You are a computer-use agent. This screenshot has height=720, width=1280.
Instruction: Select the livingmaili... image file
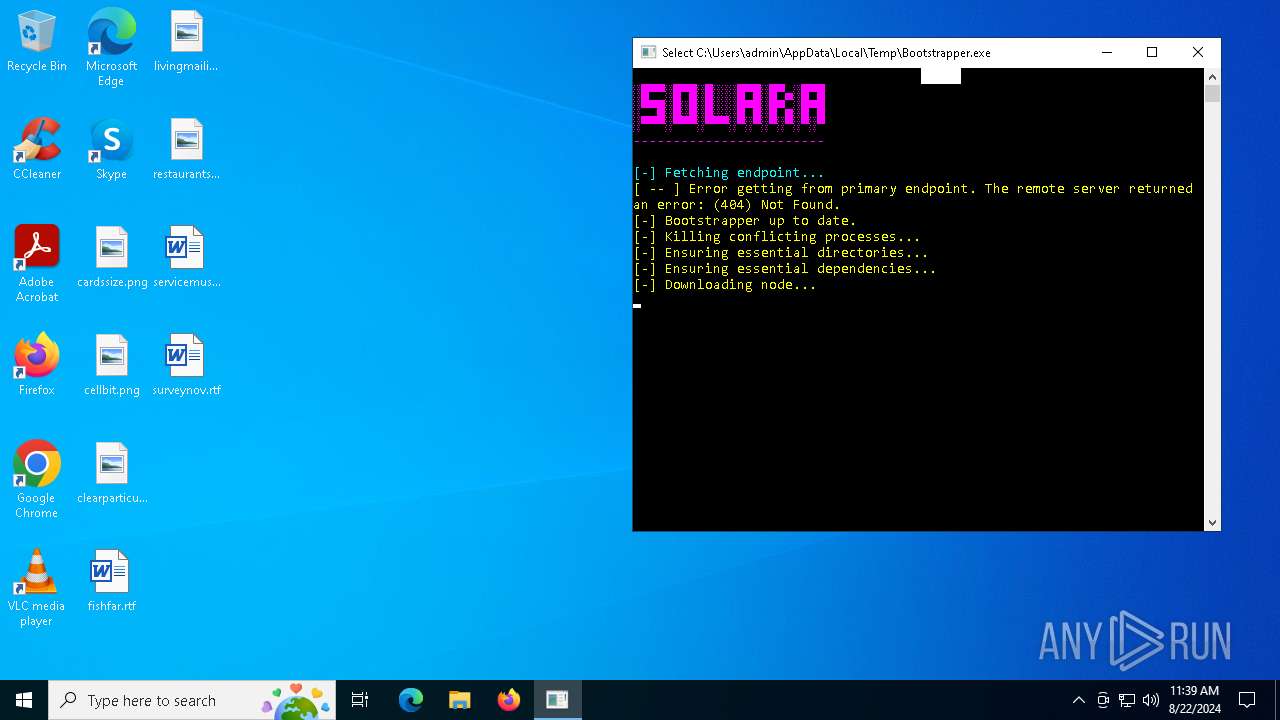[x=186, y=41]
